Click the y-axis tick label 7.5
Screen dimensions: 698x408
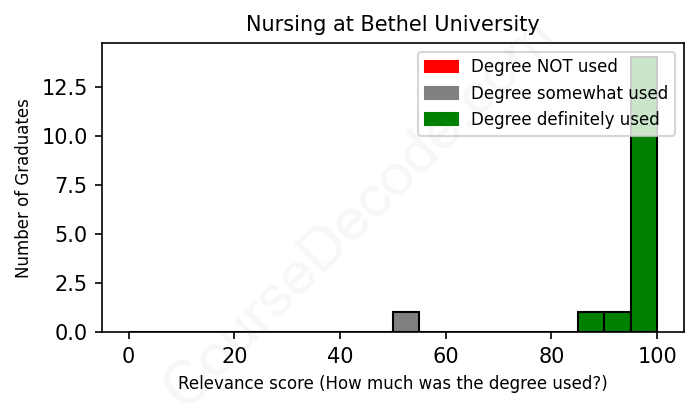(x=73, y=185)
